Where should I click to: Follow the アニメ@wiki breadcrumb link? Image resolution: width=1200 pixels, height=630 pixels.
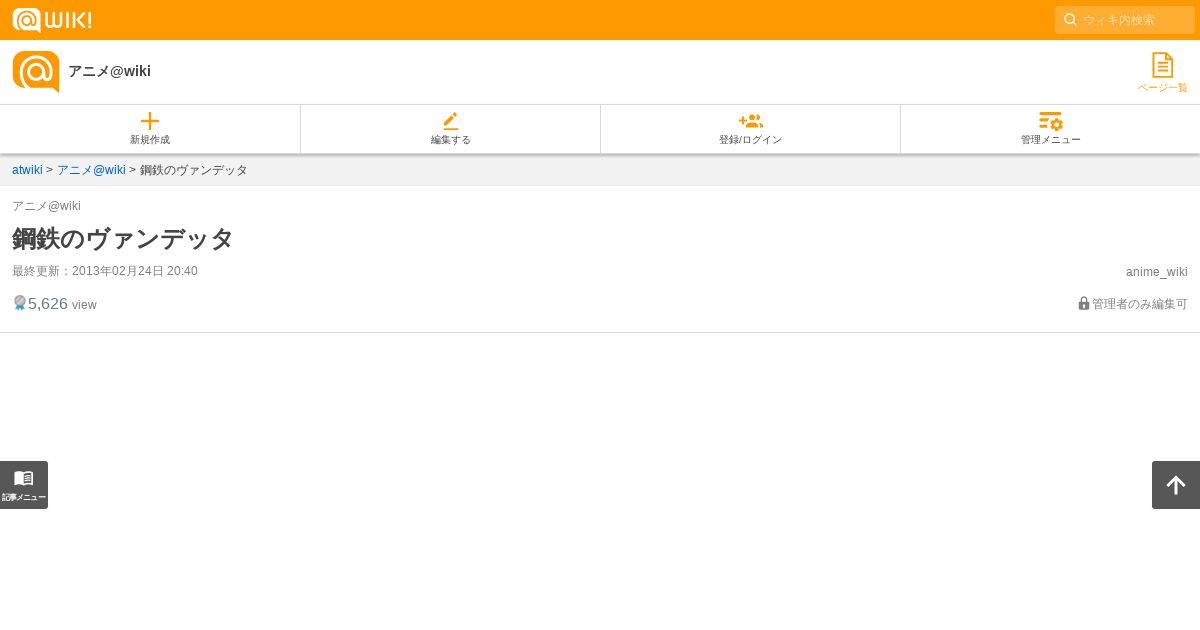[x=91, y=170]
